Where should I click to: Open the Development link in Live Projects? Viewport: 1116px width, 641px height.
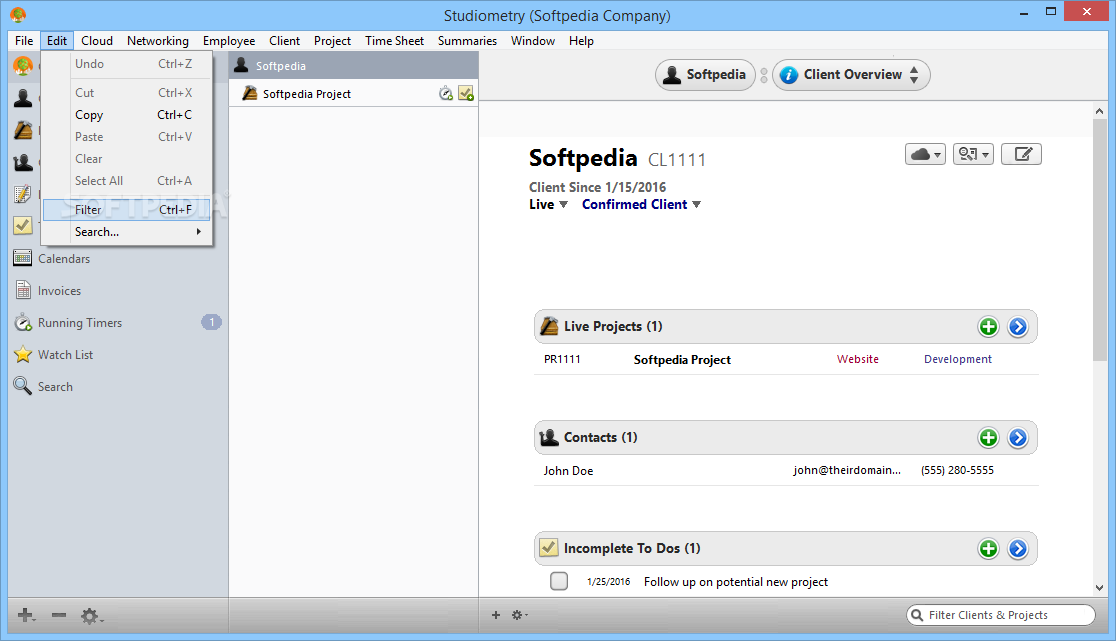point(957,359)
